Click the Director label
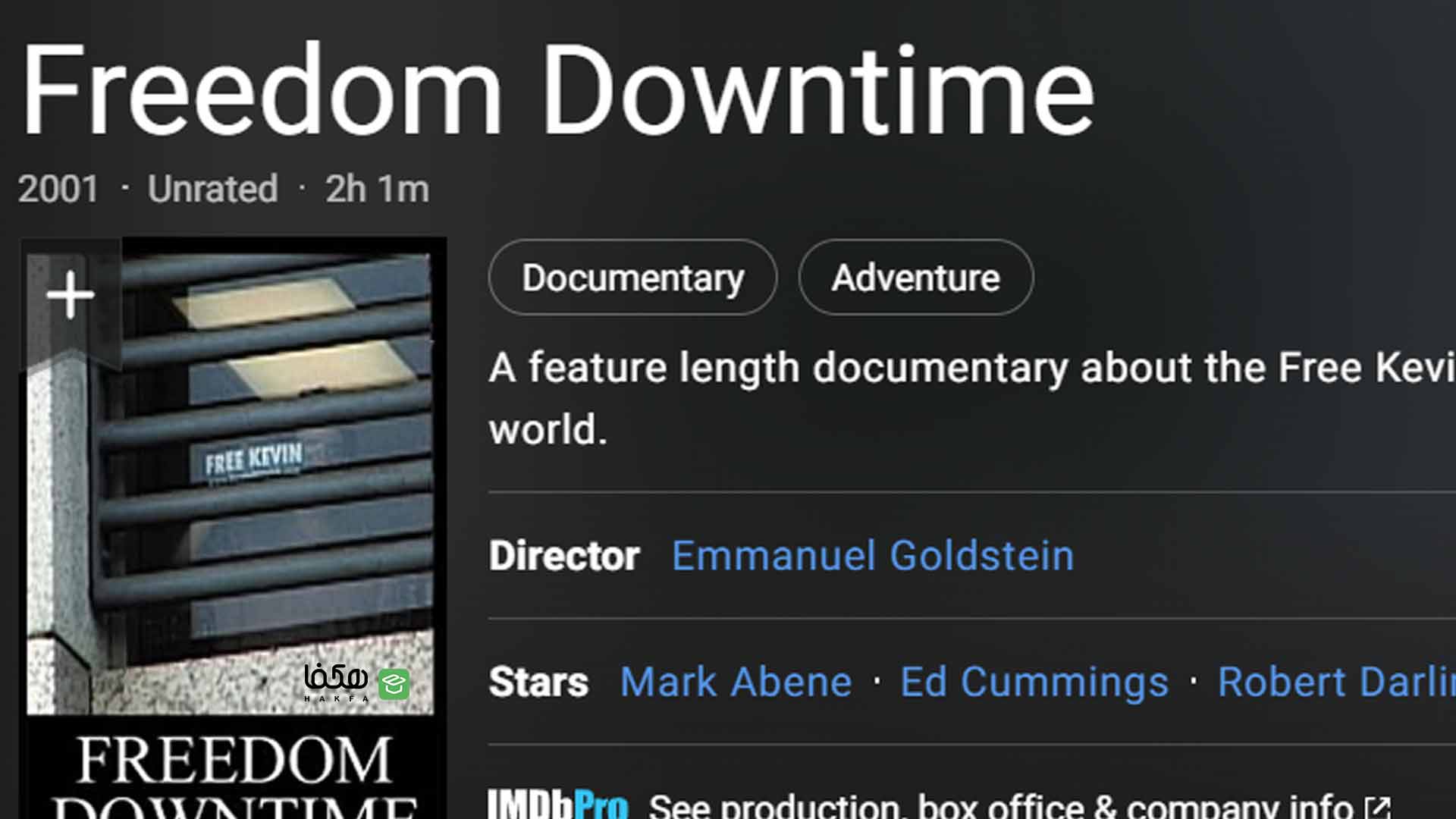This screenshot has width=1456, height=819. pyautogui.click(x=564, y=556)
